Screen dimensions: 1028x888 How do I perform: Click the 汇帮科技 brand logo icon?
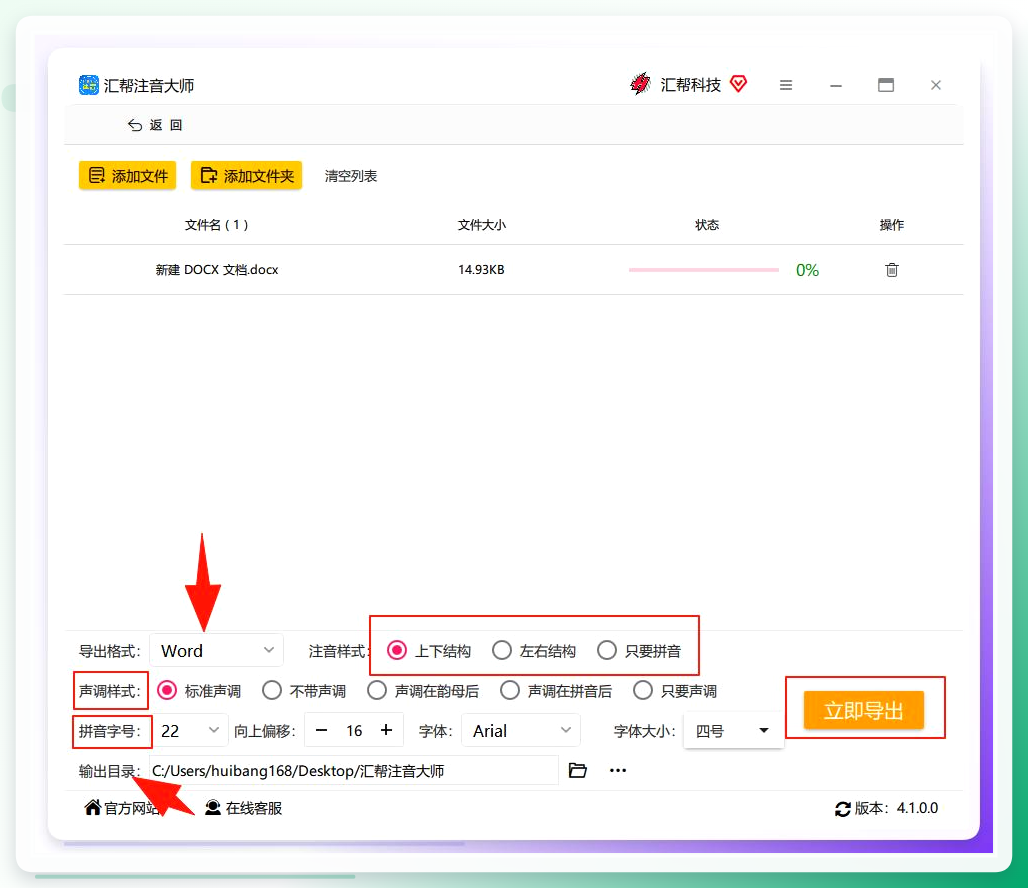640,84
